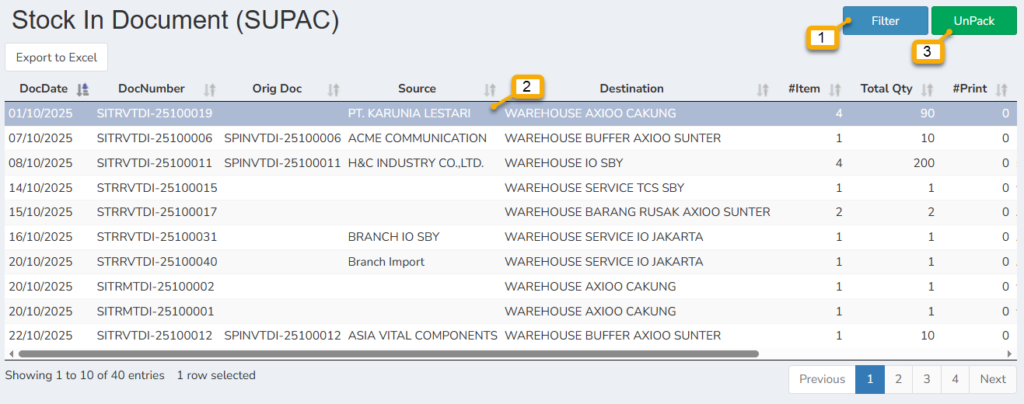Open page 3 in pagination
The height and width of the screenshot is (404, 1024).
[927, 379]
